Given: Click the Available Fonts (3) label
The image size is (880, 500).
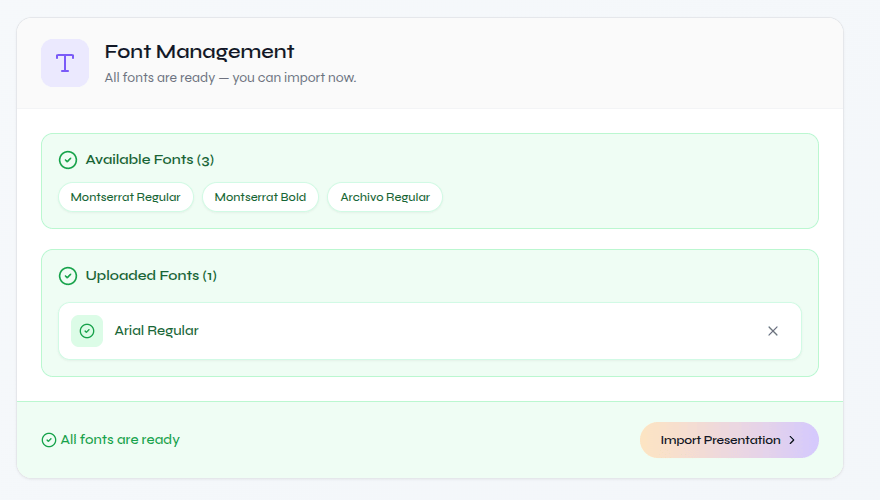Looking at the screenshot, I should (x=150, y=160).
